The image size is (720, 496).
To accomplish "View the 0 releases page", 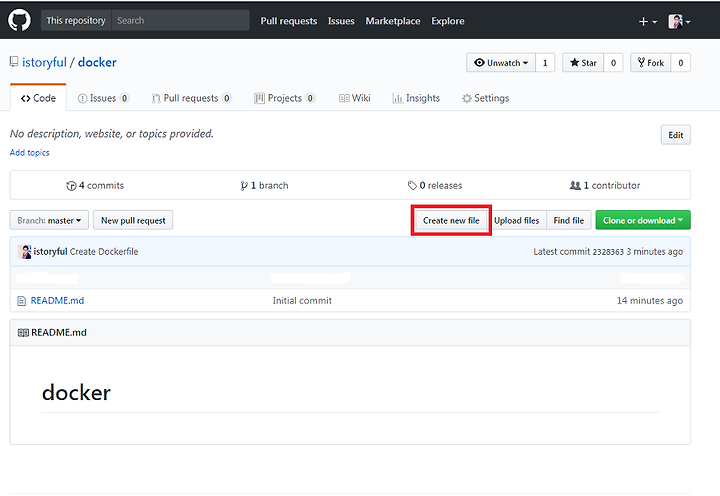I will (435, 186).
